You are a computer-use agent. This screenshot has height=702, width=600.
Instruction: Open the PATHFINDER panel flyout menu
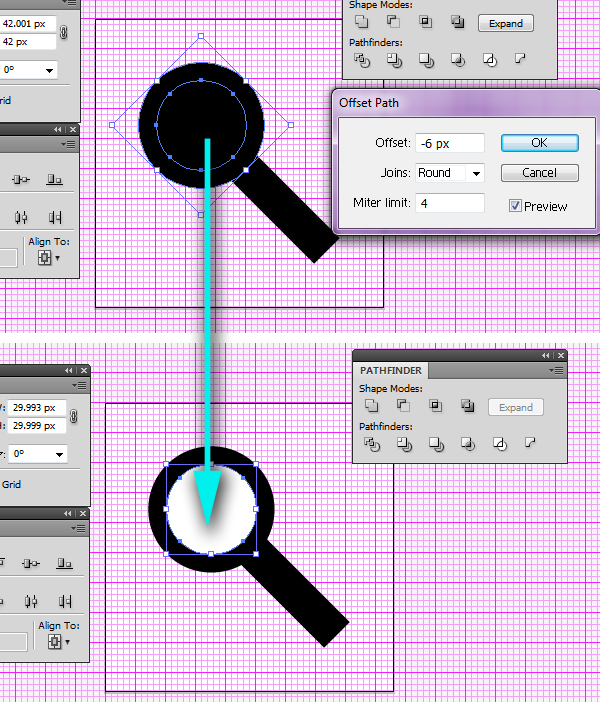pos(557,370)
